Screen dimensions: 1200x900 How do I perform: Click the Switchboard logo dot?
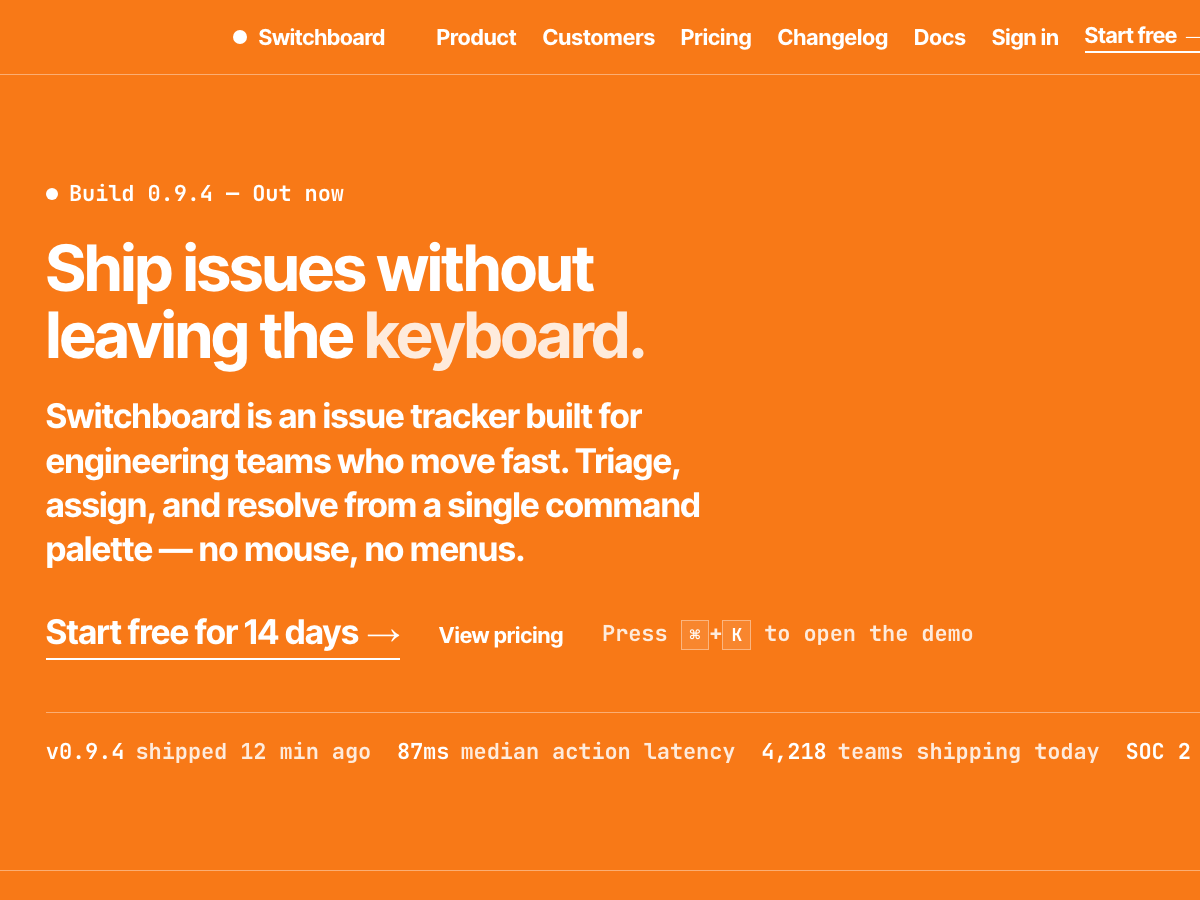click(240, 37)
